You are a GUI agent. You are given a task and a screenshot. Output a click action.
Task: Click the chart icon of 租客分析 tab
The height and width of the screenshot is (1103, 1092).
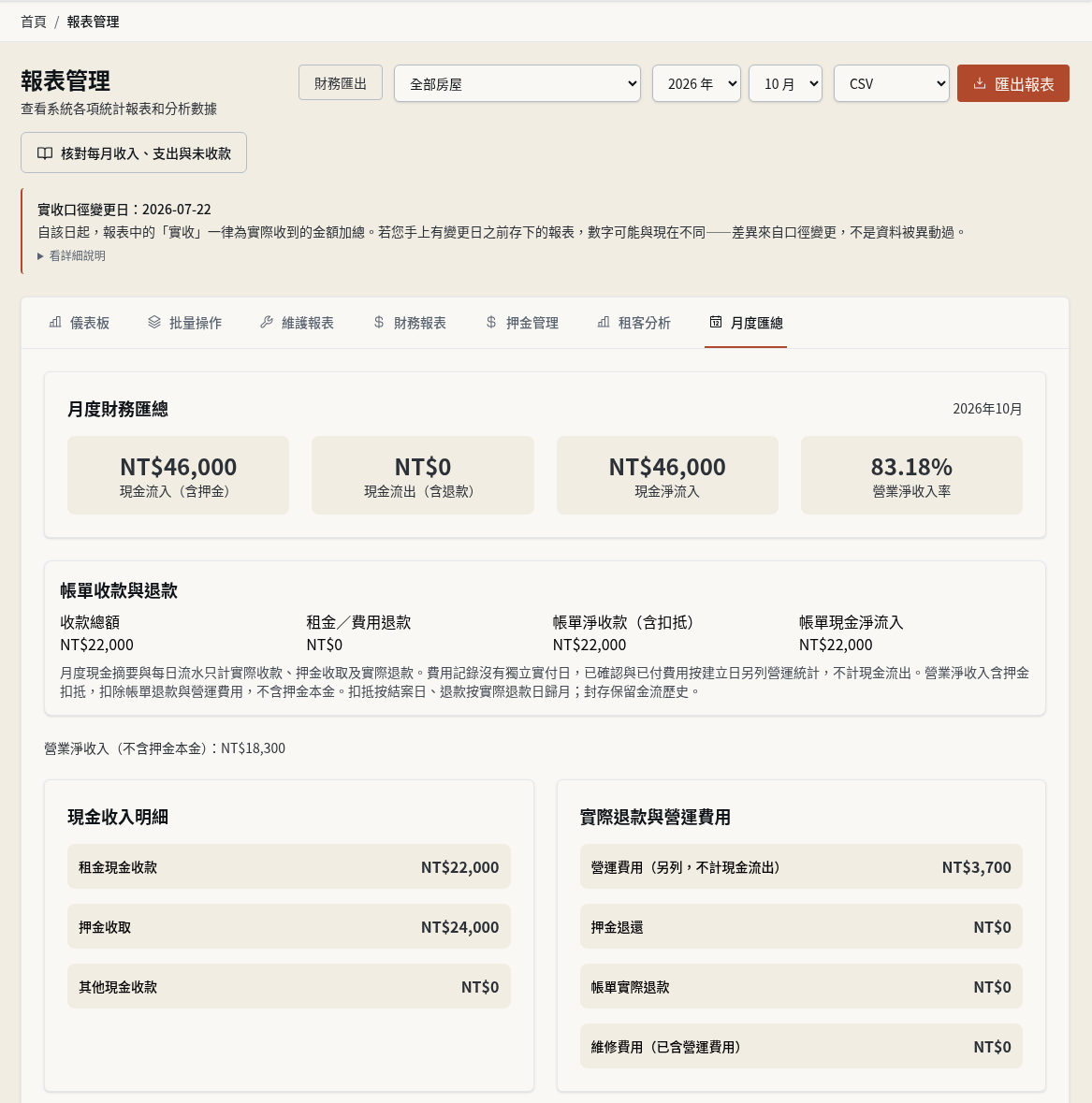tap(603, 322)
